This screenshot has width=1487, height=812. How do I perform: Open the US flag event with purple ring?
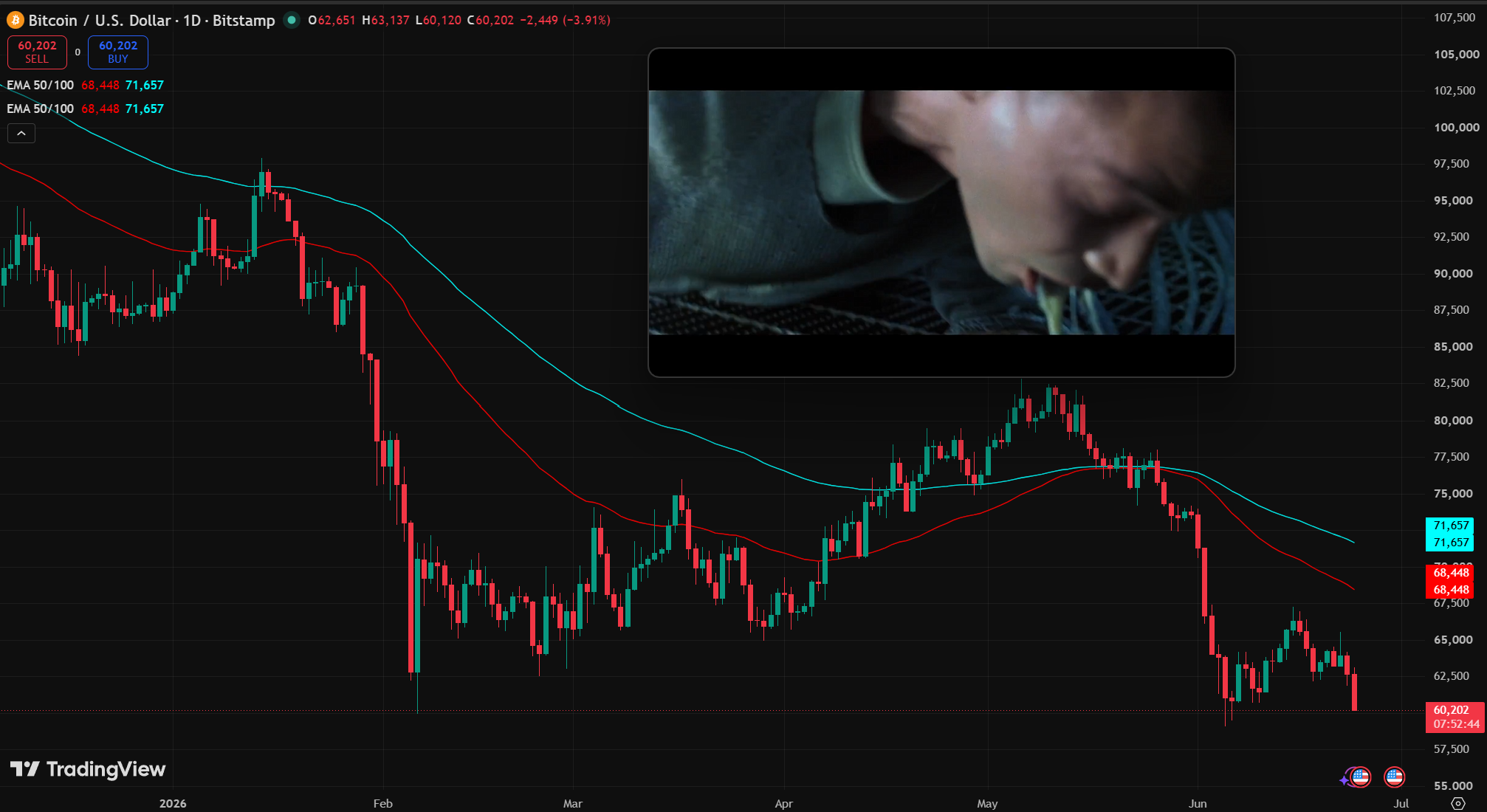pyautogui.click(x=1361, y=777)
